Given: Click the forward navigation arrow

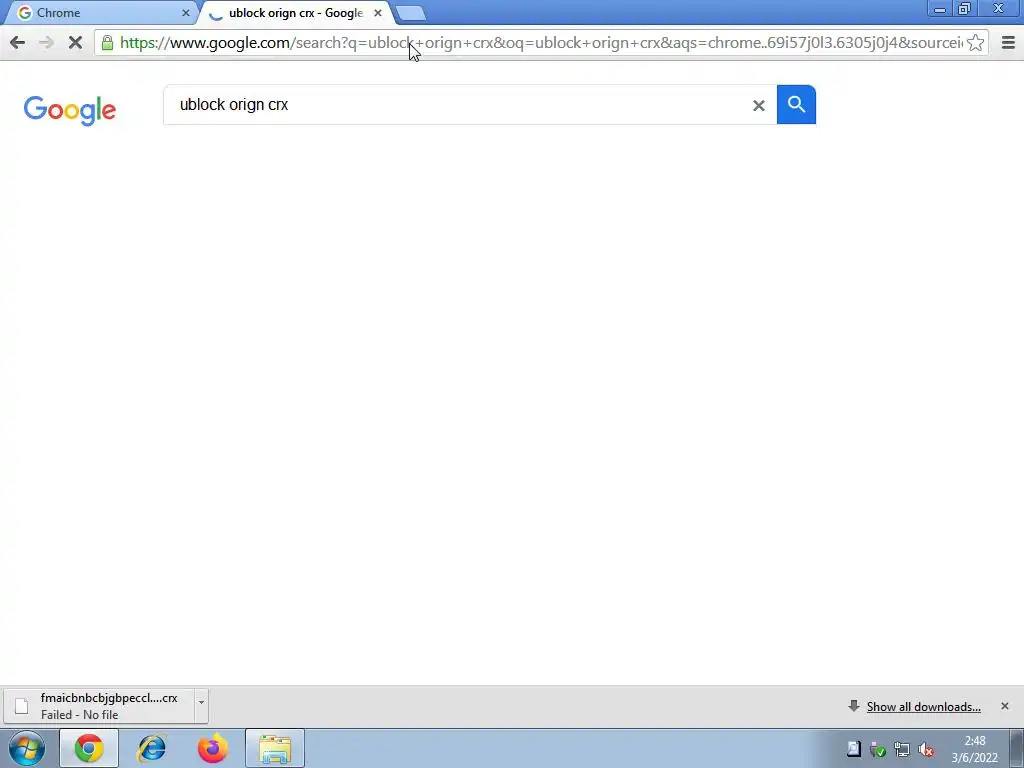Looking at the screenshot, I should [46, 43].
